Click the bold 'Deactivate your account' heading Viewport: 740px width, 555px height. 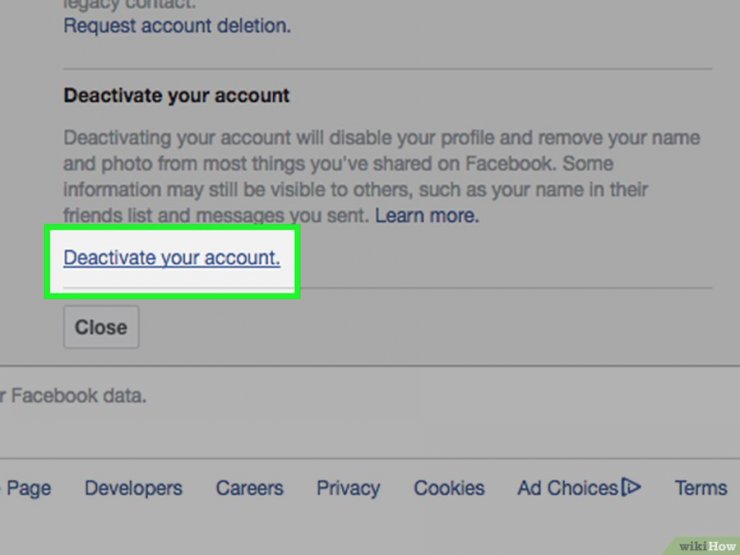tap(176, 97)
